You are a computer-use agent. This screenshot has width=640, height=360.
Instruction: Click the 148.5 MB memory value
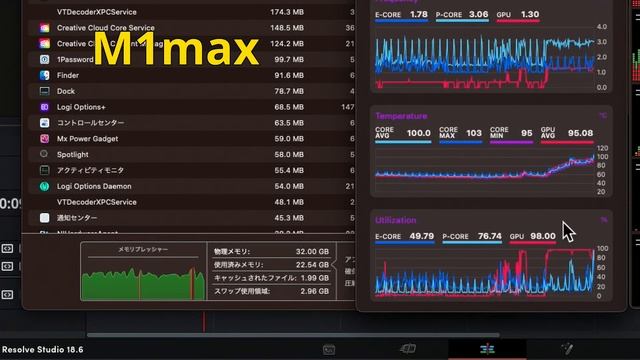coord(287,28)
